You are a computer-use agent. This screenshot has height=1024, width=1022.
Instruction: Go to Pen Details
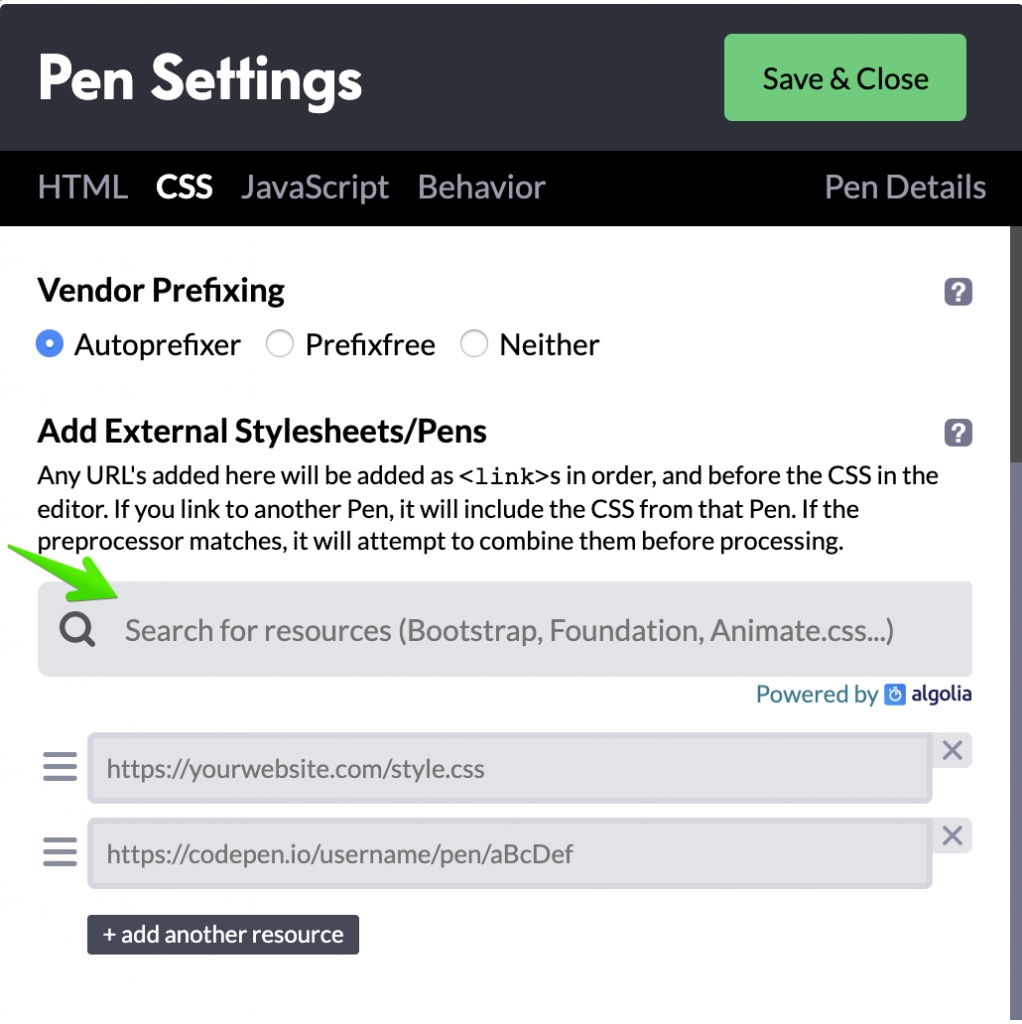pyautogui.click(x=905, y=187)
